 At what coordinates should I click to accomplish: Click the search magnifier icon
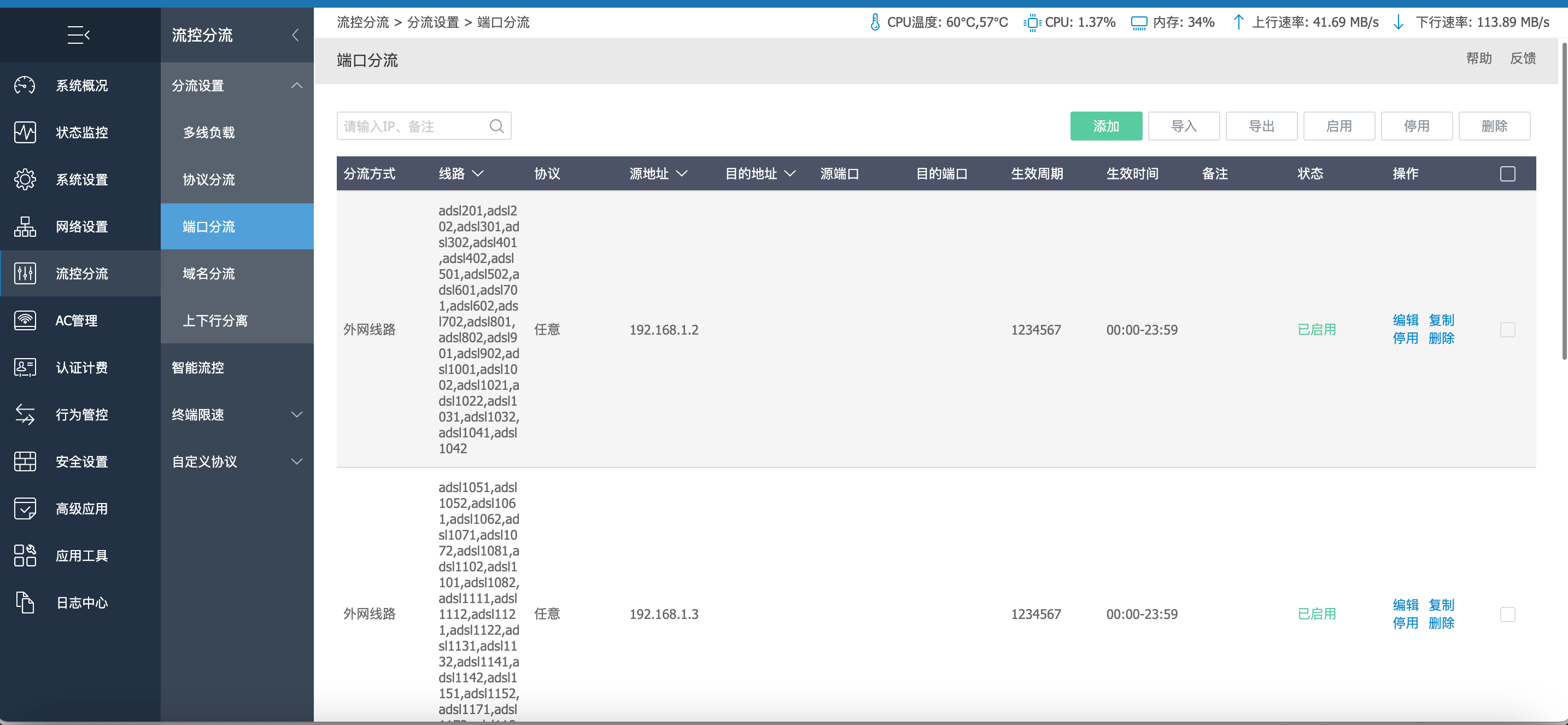pos(496,126)
